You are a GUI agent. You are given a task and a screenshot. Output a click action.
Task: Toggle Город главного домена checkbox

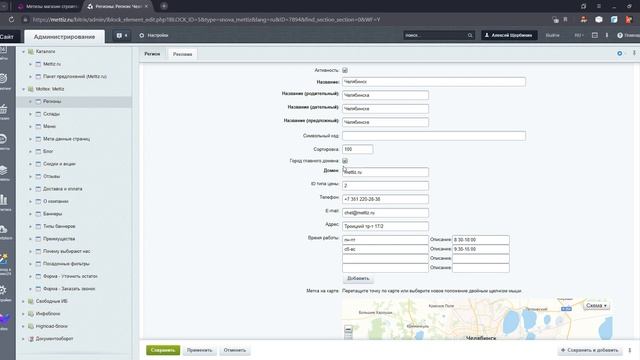click(345, 161)
